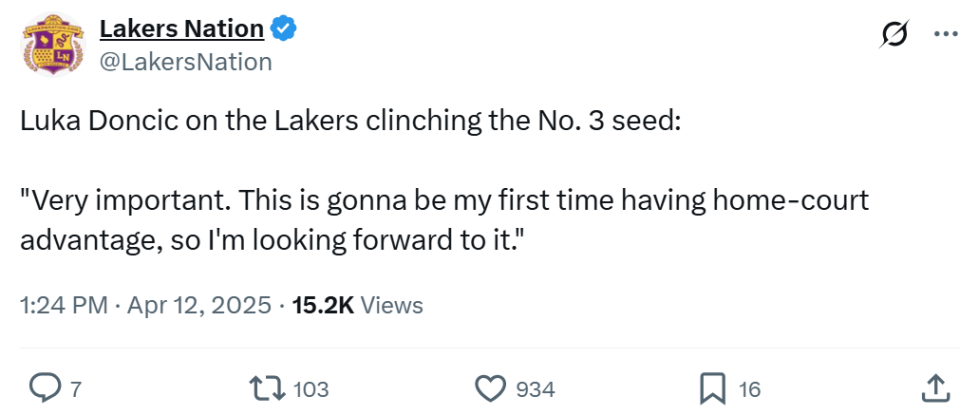Toggle the bookmark icon on this post

coord(711,388)
